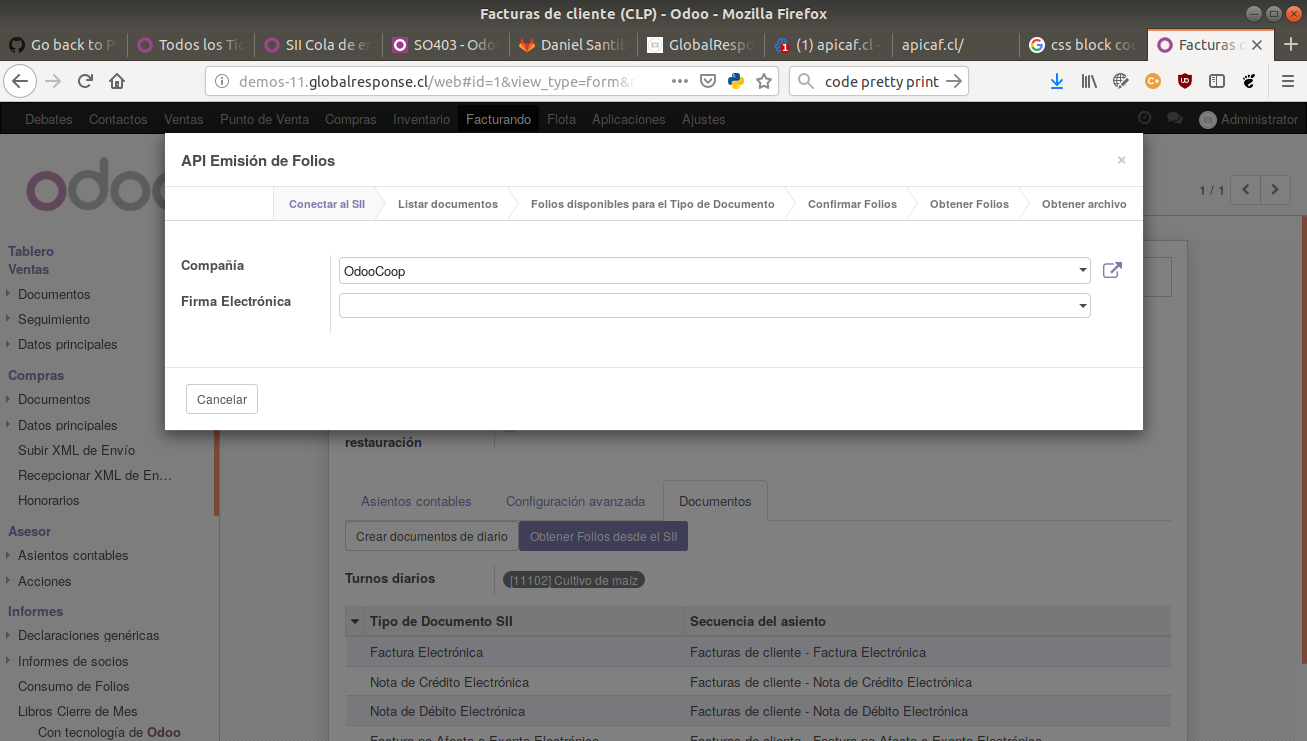The image size is (1307, 741).
Task: Switch to the Asientos contables tab
Action: [416, 501]
